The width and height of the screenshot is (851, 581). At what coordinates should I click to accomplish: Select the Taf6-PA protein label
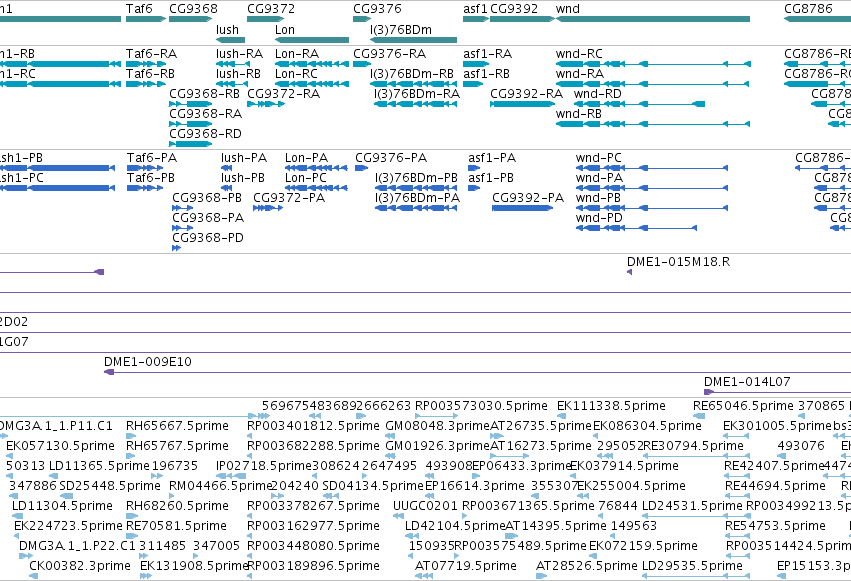pos(152,158)
